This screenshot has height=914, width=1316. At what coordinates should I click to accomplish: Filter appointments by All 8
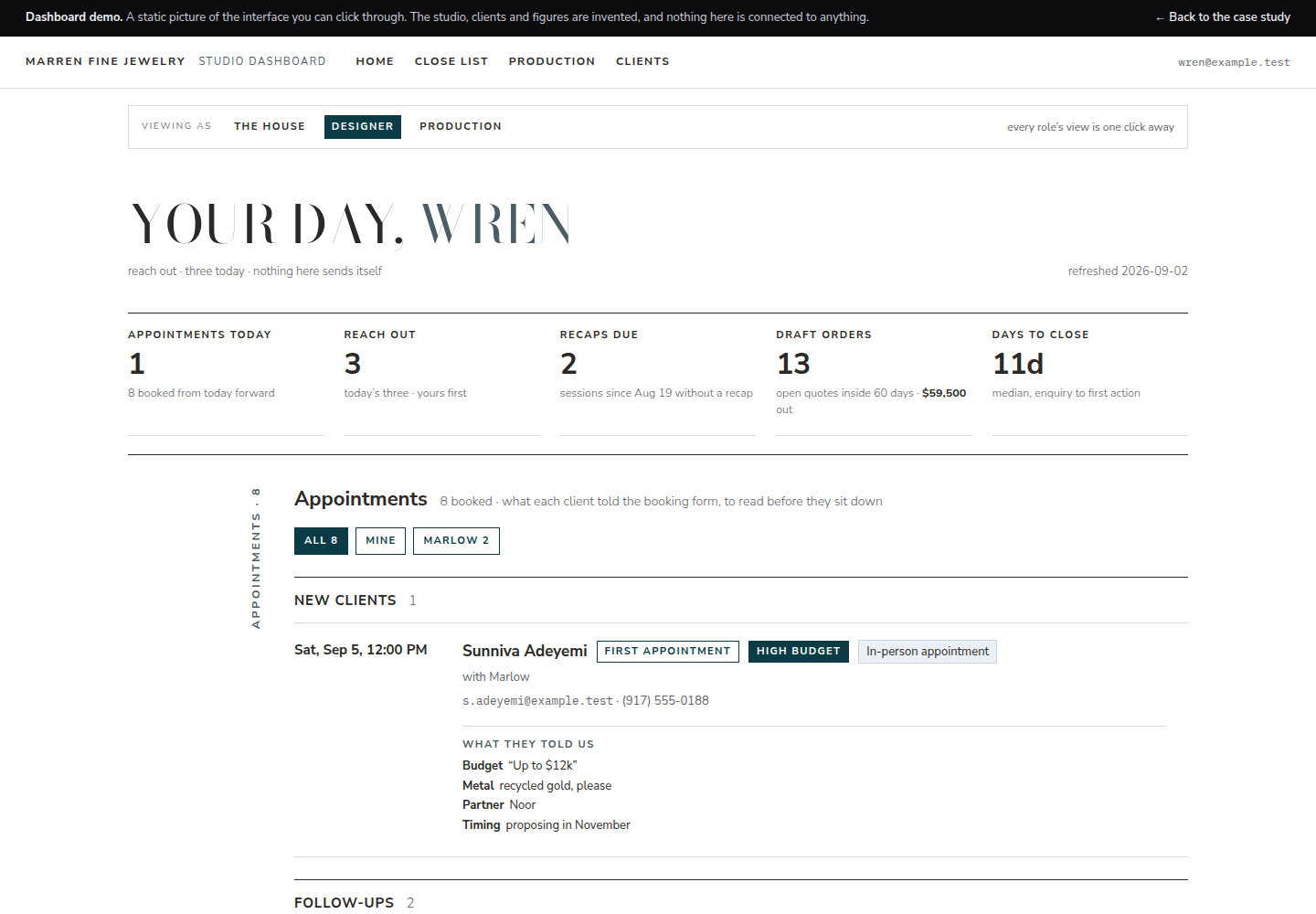tap(321, 541)
